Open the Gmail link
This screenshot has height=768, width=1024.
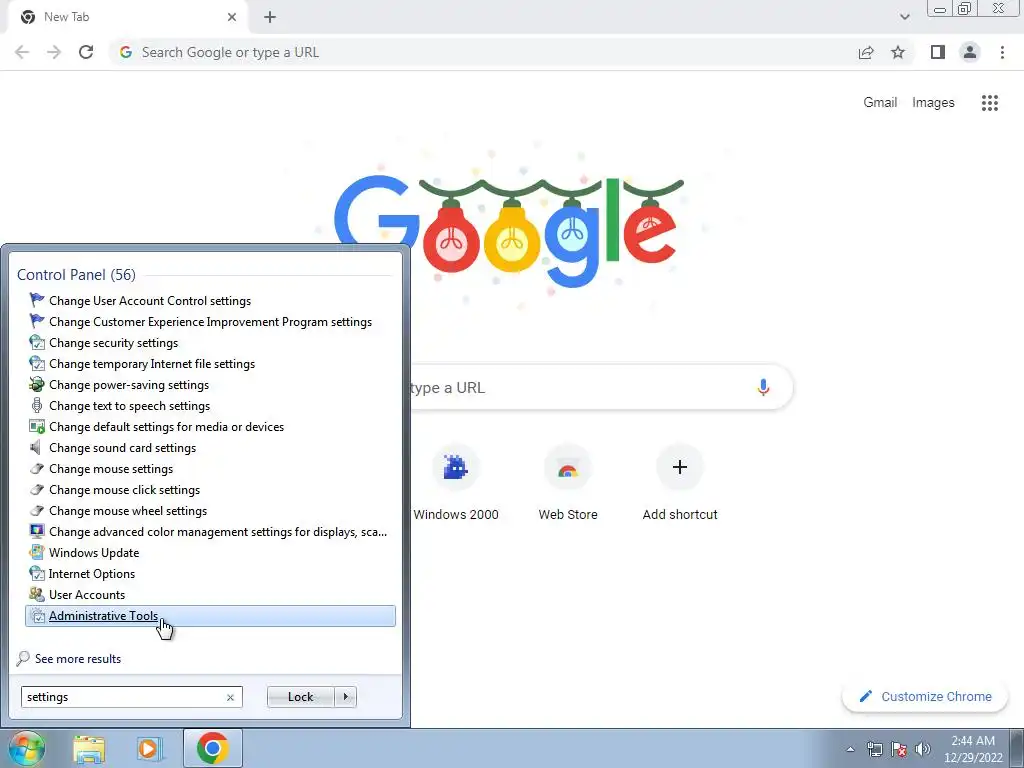880,103
